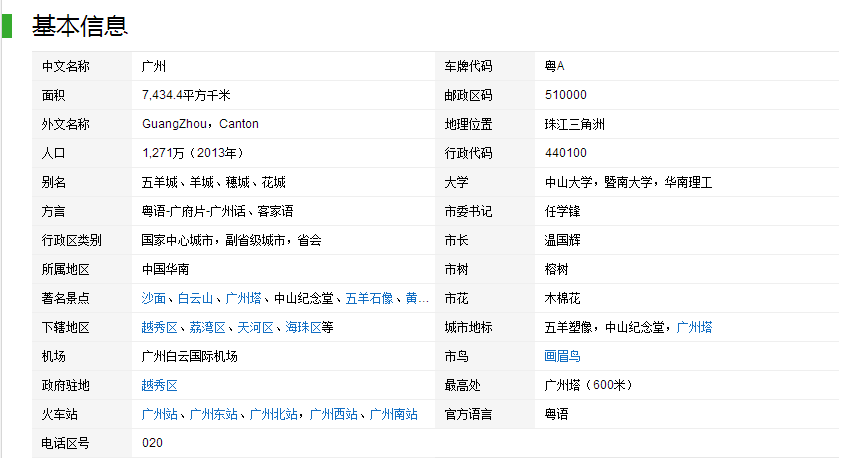868x458 pixels.
Task: Click the 机场 field label
Action: pos(53,356)
